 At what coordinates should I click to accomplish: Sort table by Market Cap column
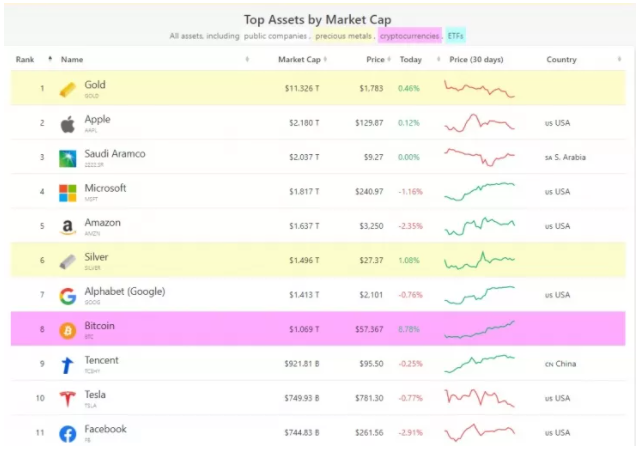pos(299,60)
